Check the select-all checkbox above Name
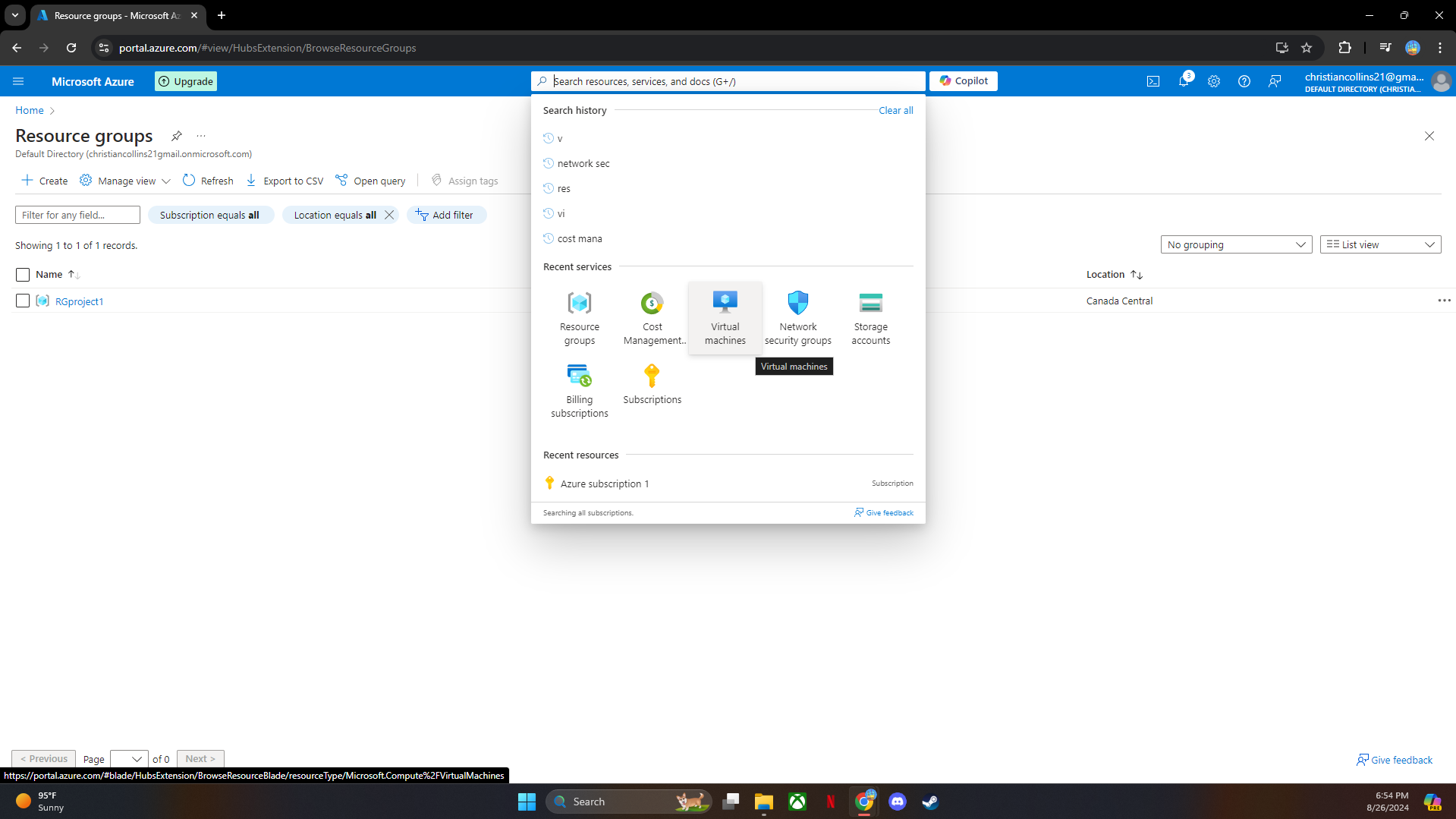This screenshot has width=1456, height=819. pyautogui.click(x=22, y=274)
